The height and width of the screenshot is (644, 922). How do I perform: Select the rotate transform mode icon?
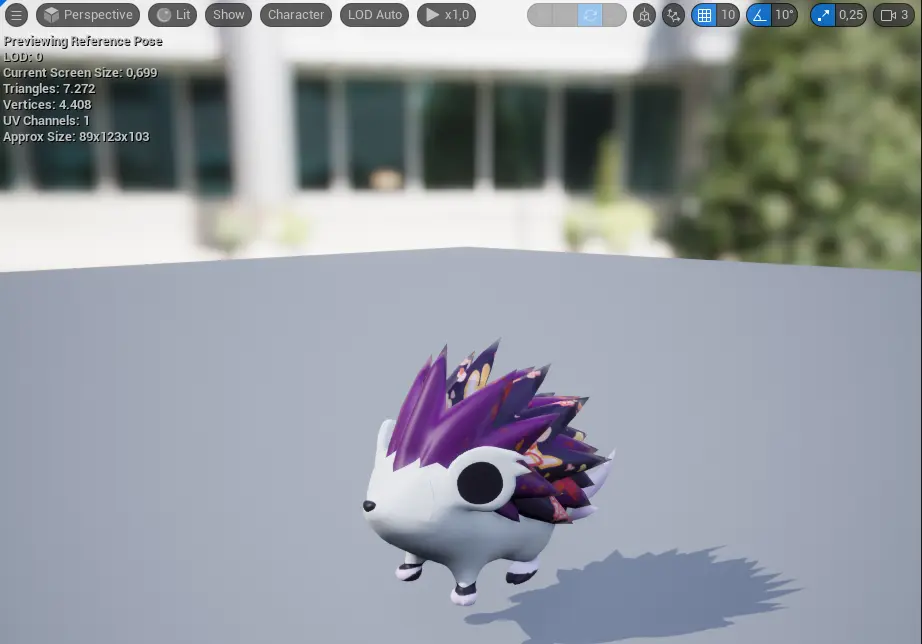pyautogui.click(x=590, y=15)
